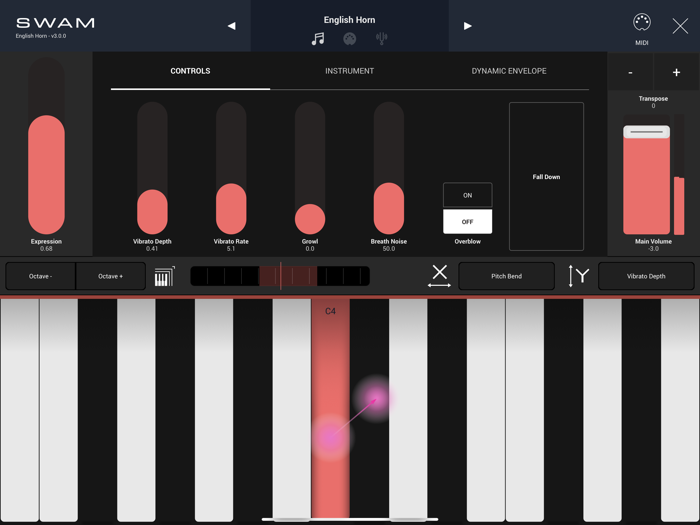Click the Main Volume fader handle
This screenshot has width=700, height=525.
tap(646, 132)
